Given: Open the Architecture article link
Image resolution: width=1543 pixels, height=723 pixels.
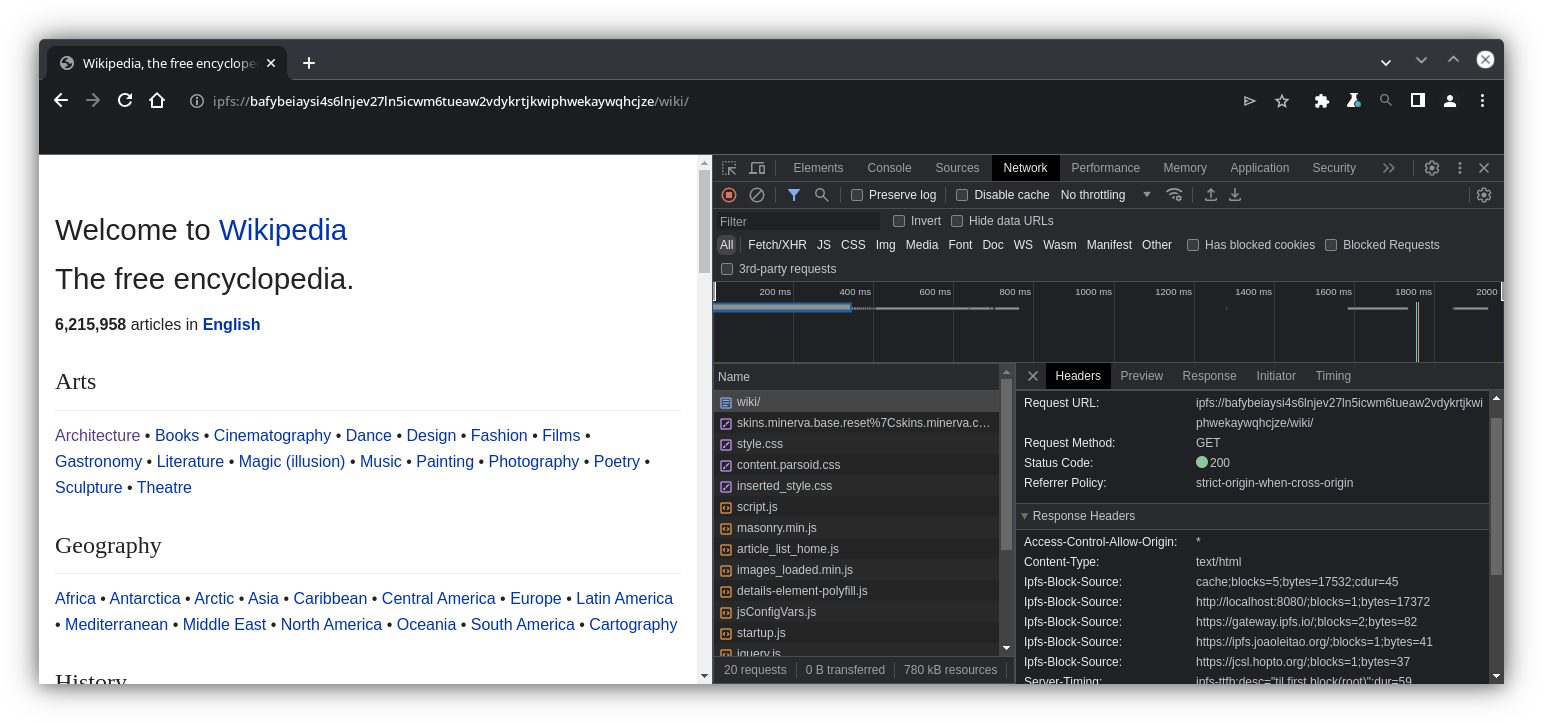Looking at the screenshot, I should click(x=98, y=435).
